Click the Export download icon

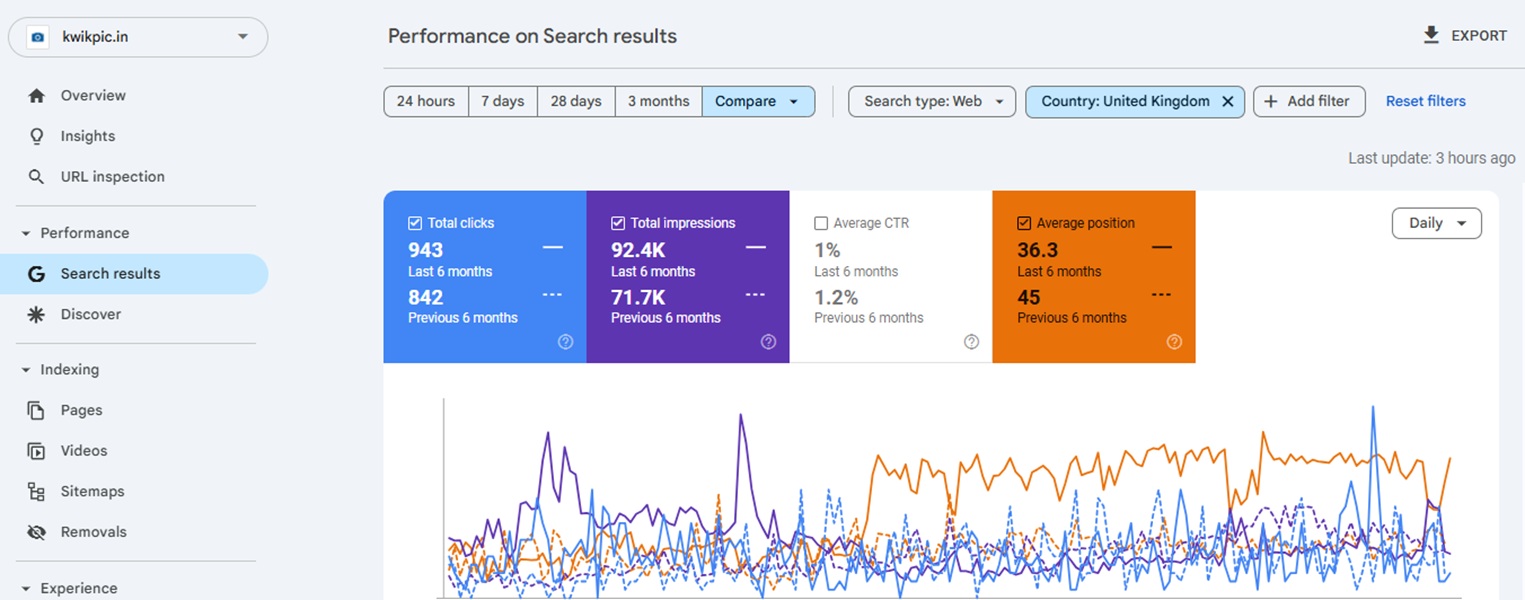click(x=1431, y=35)
